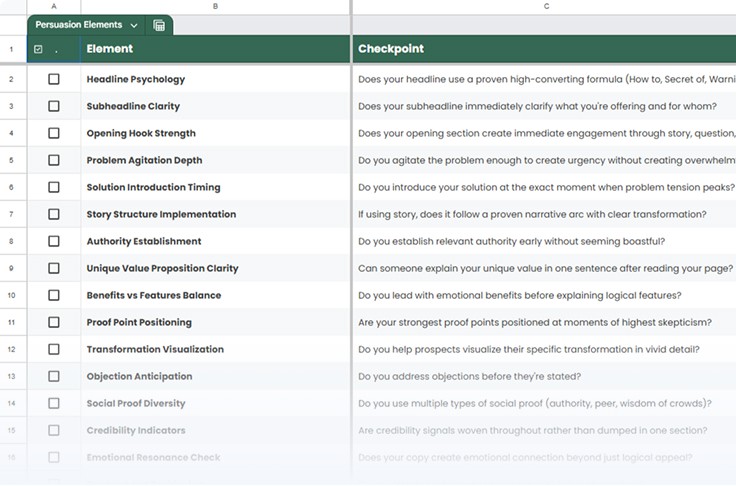Enable the Solution Introduction Timing checkbox

coord(54,187)
